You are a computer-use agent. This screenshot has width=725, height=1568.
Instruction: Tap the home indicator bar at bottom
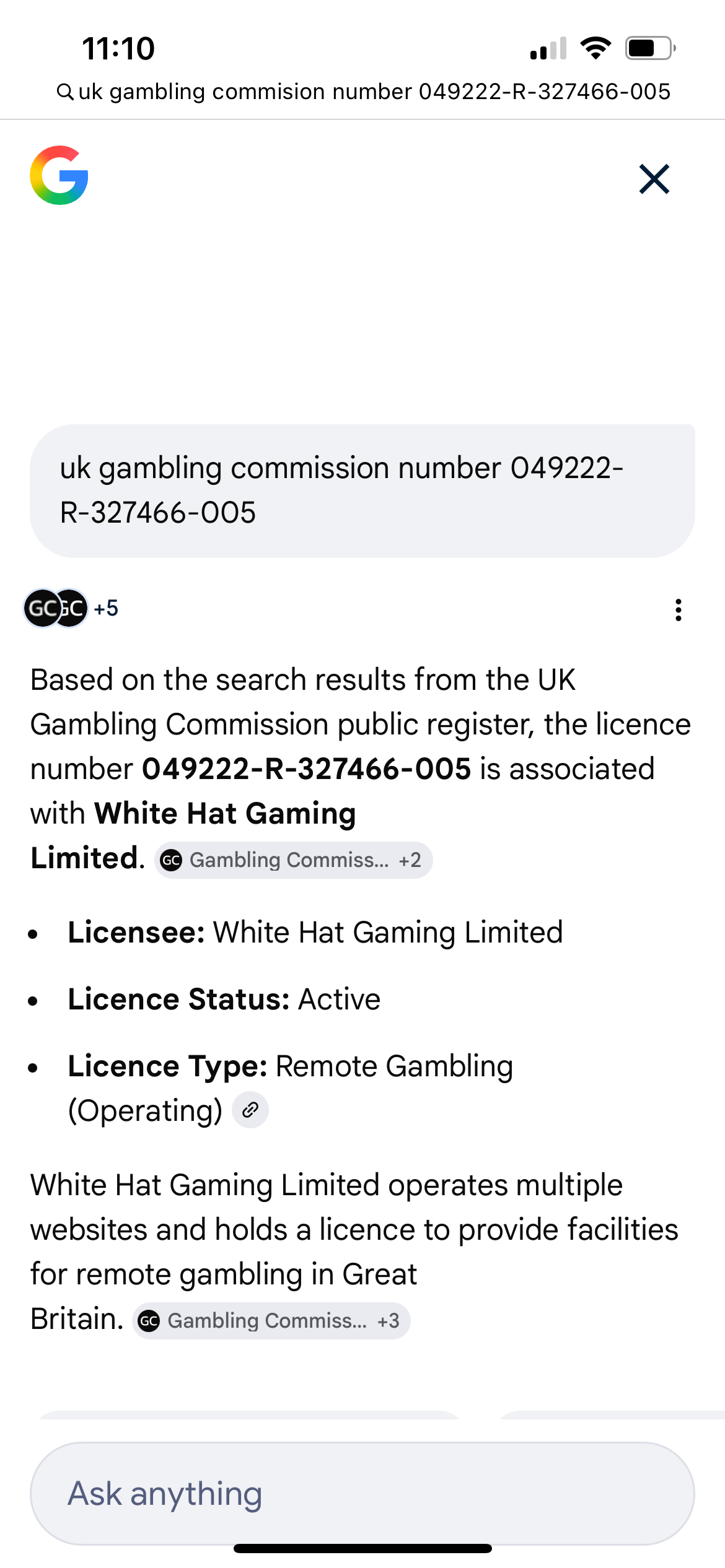coord(362,1548)
